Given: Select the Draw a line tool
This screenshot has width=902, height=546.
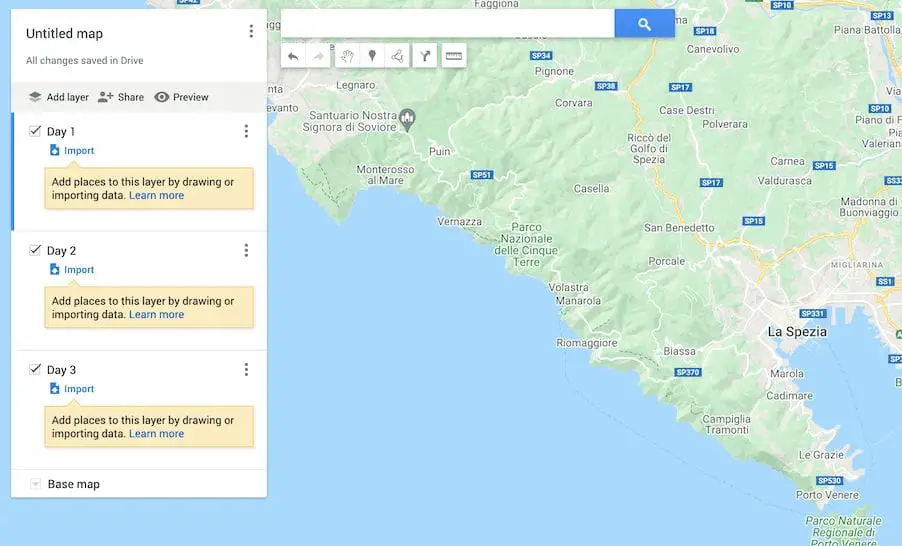Looking at the screenshot, I should [x=397, y=56].
